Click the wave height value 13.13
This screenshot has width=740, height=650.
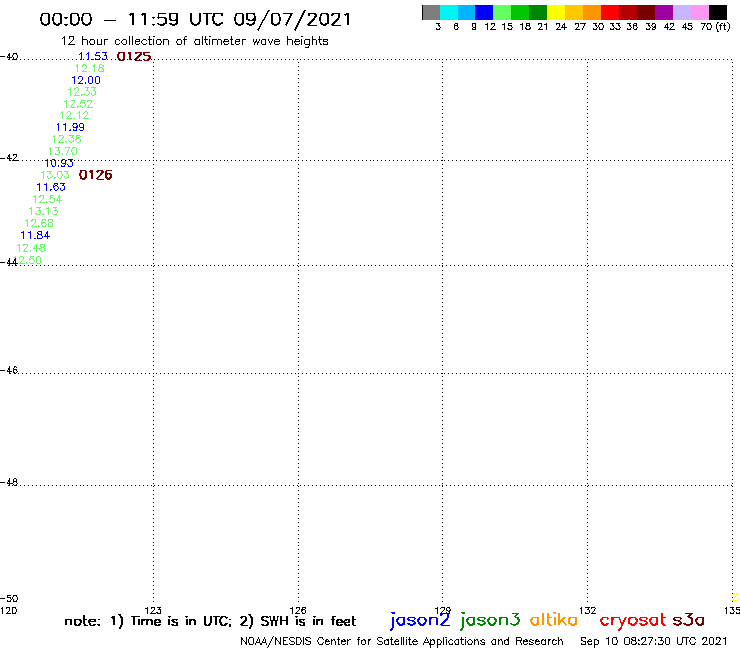click(43, 211)
